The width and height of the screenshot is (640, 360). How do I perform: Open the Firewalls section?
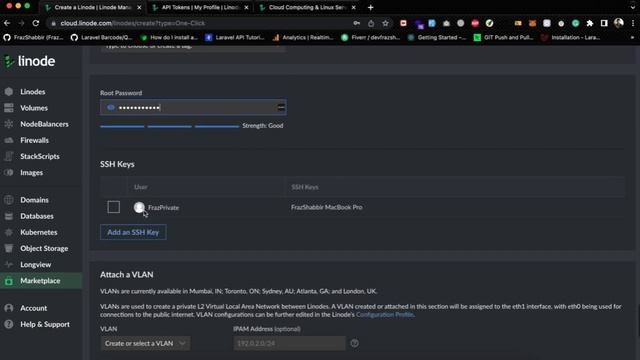point(34,140)
